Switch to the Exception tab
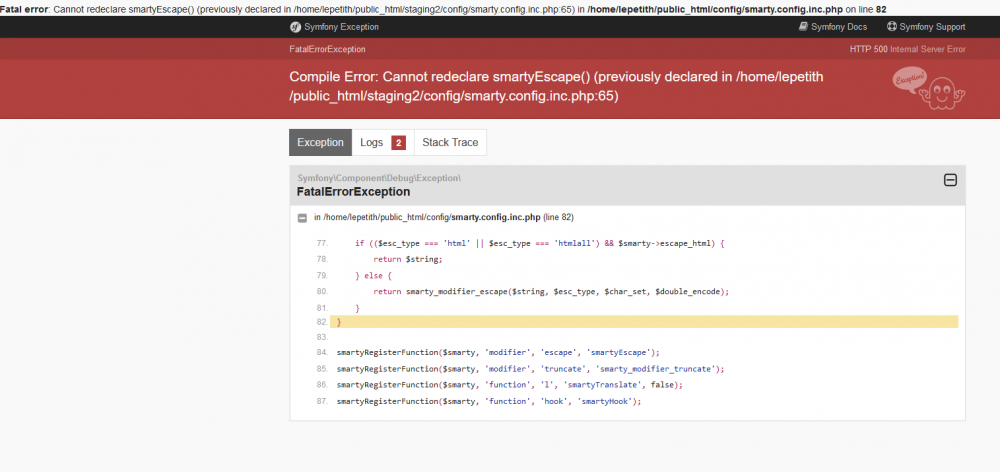Image resolution: width=1000 pixels, height=472 pixels. [x=320, y=143]
